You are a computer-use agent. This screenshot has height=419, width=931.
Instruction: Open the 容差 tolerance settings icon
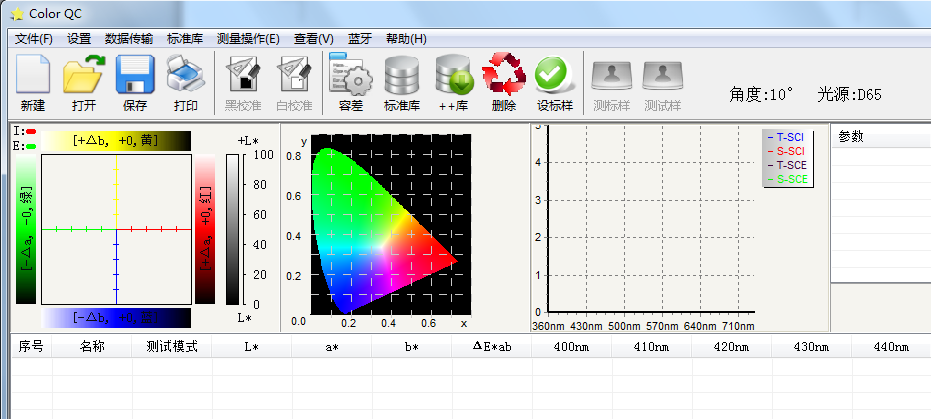[x=350, y=82]
